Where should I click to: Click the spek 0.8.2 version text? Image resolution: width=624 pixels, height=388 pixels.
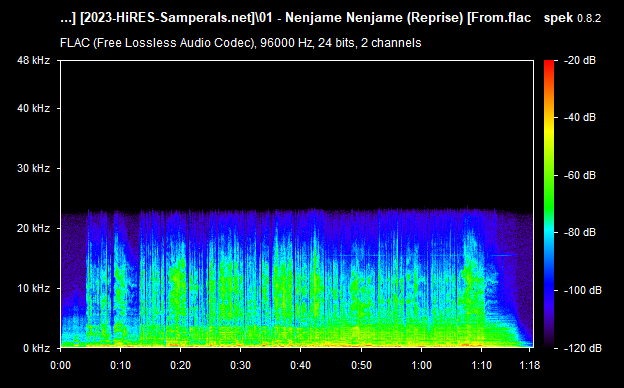click(x=572, y=18)
